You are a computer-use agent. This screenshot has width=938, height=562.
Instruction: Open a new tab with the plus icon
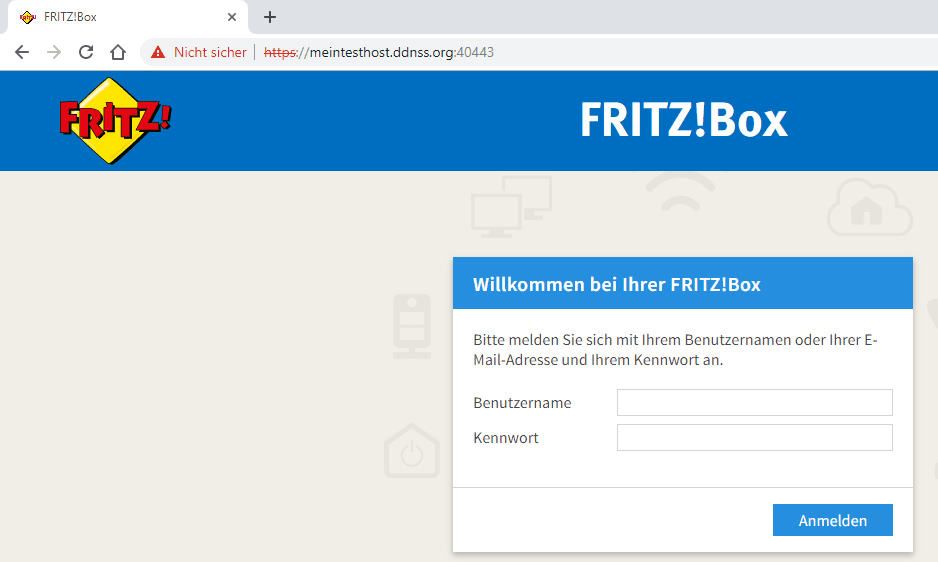click(270, 17)
